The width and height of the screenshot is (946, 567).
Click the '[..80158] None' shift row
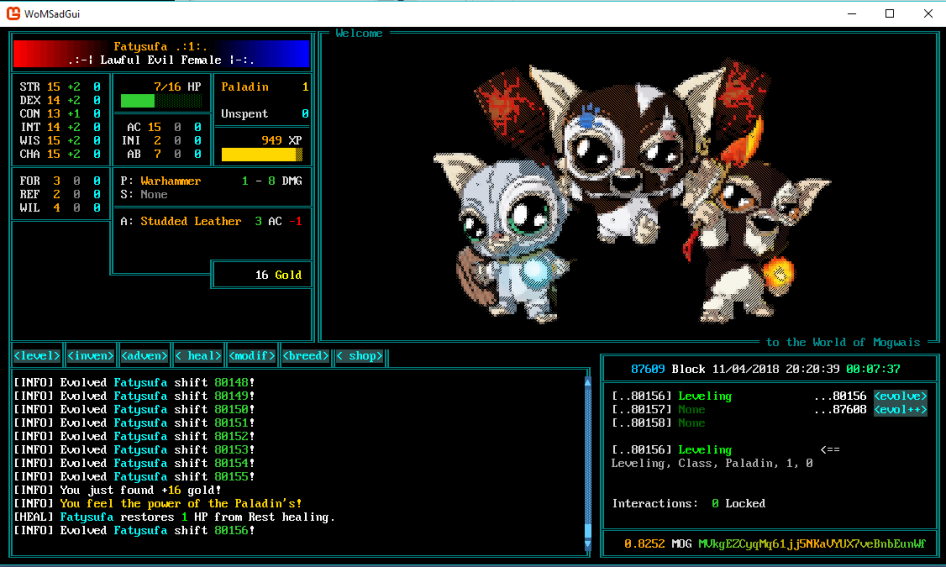point(658,423)
